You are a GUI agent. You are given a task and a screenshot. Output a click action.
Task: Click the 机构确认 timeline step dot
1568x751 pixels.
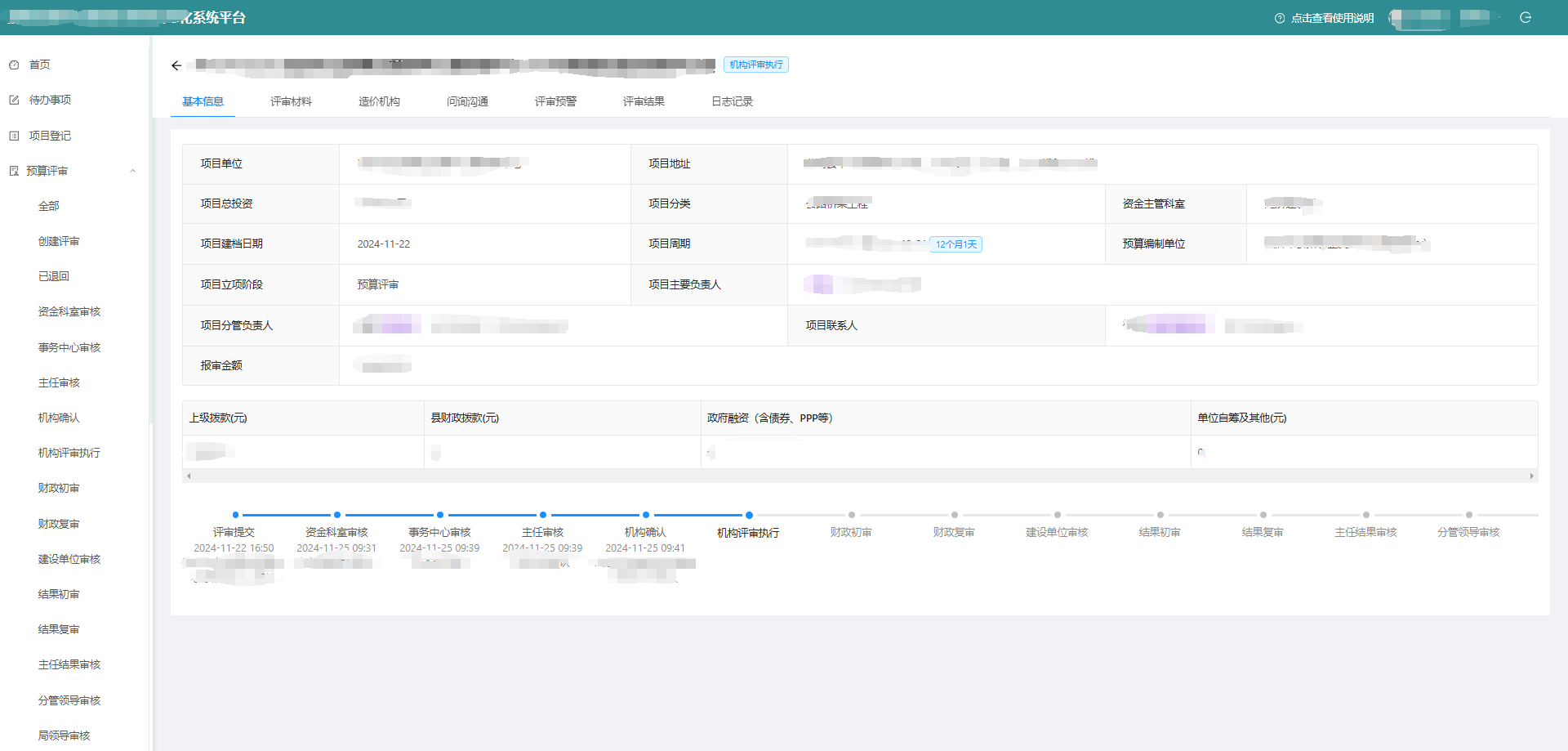646,515
